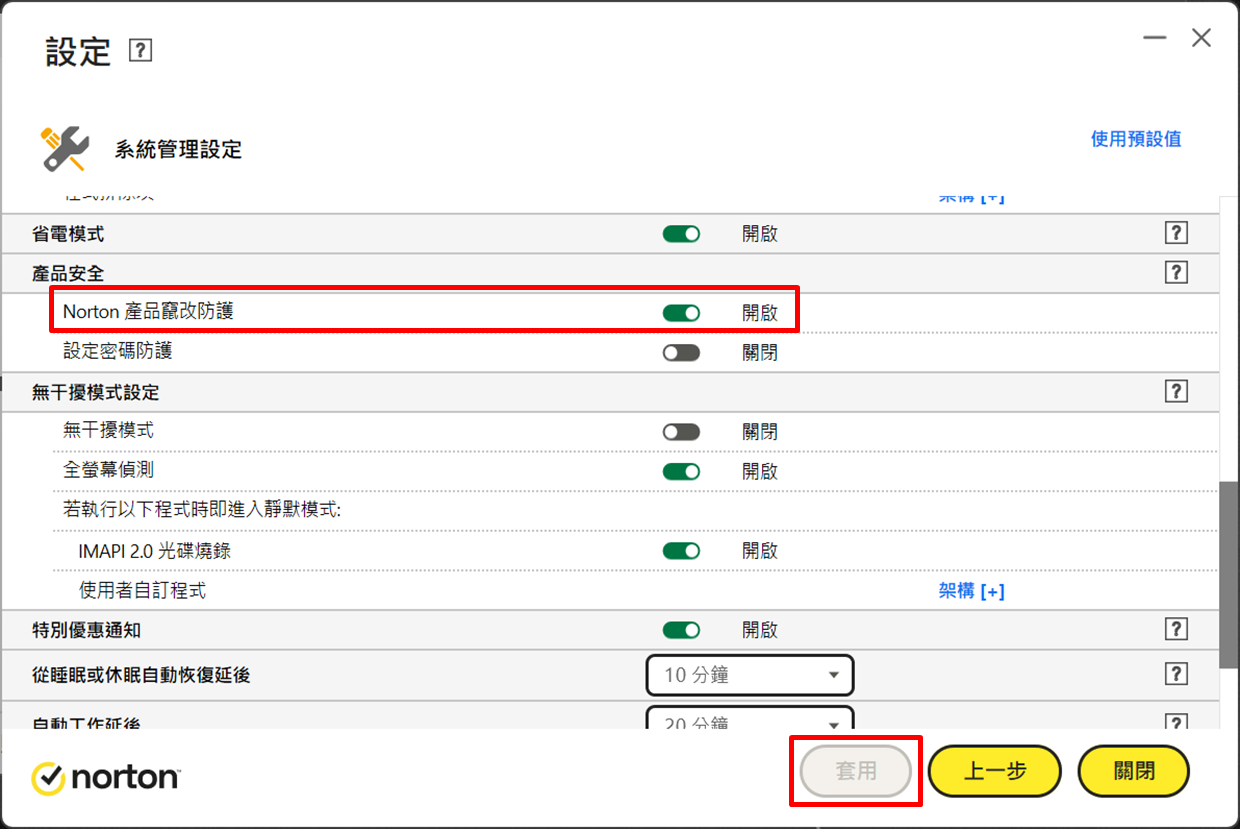Turn on 無干擾模式 toggle

[x=681, y=432]
